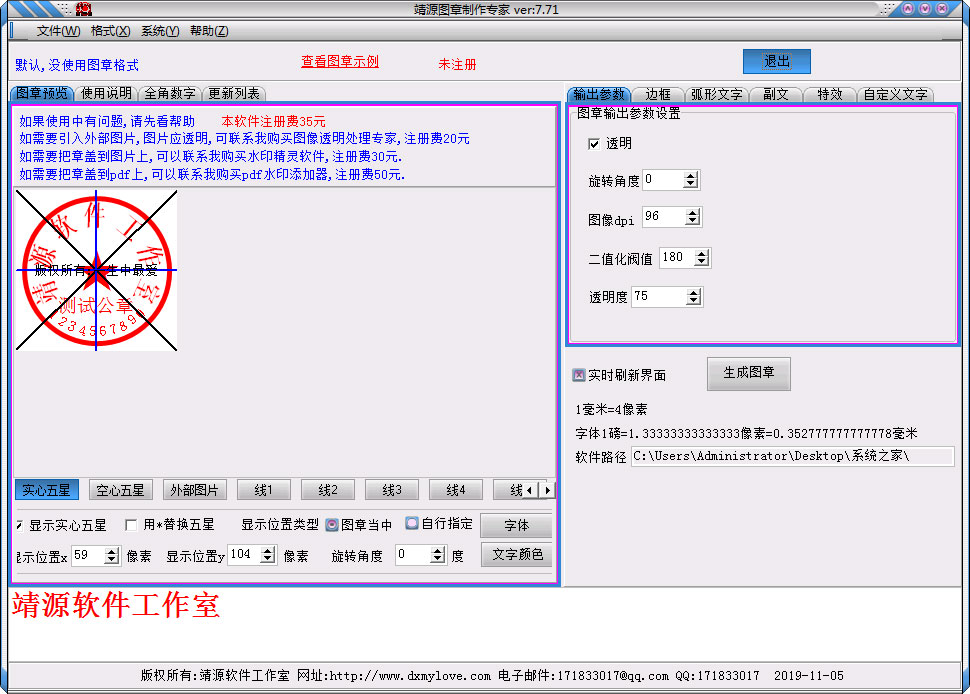Select the 线2 line tool
Screen dimensions: 970x694
click(327, 489)
